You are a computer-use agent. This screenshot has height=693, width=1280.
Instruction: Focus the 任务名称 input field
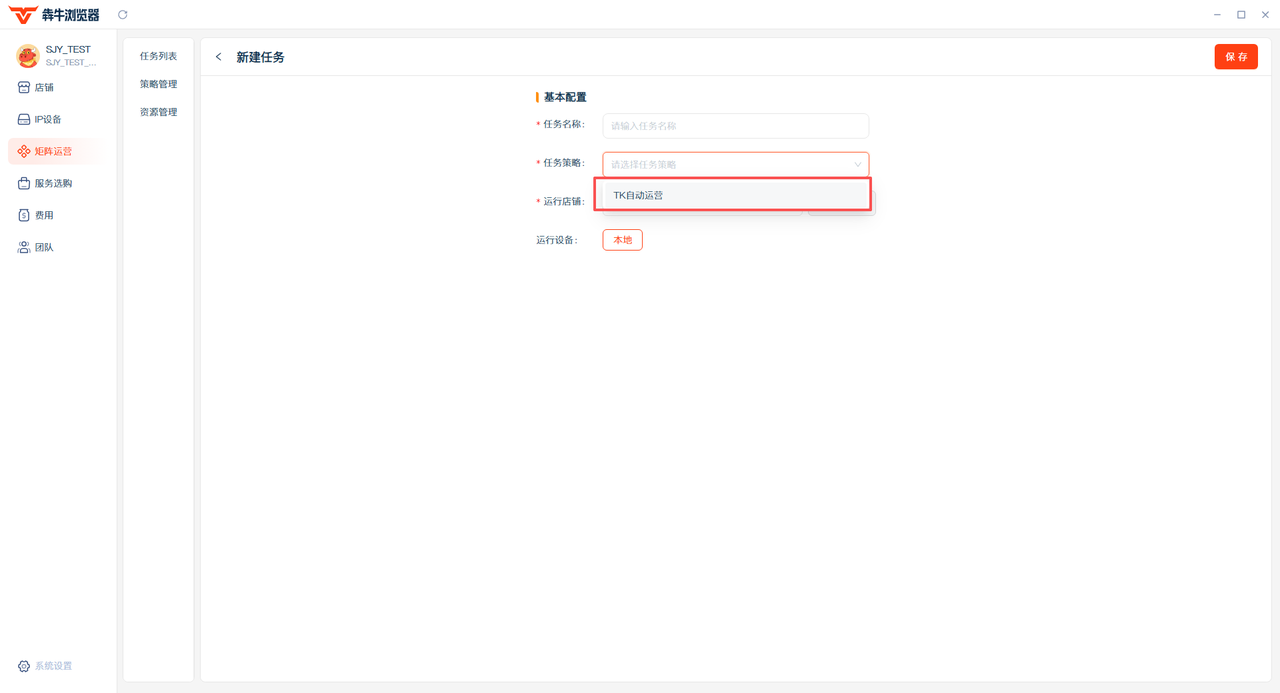pyautogui.click(x=735, y=126)
